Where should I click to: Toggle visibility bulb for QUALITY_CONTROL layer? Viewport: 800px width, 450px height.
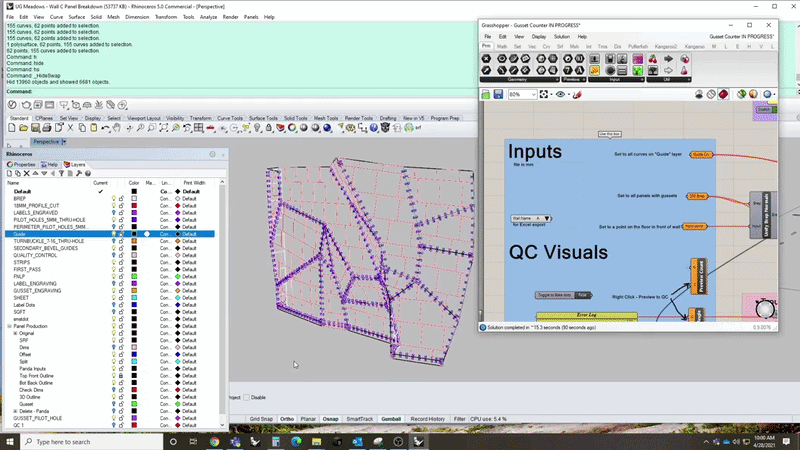point(113,255)
